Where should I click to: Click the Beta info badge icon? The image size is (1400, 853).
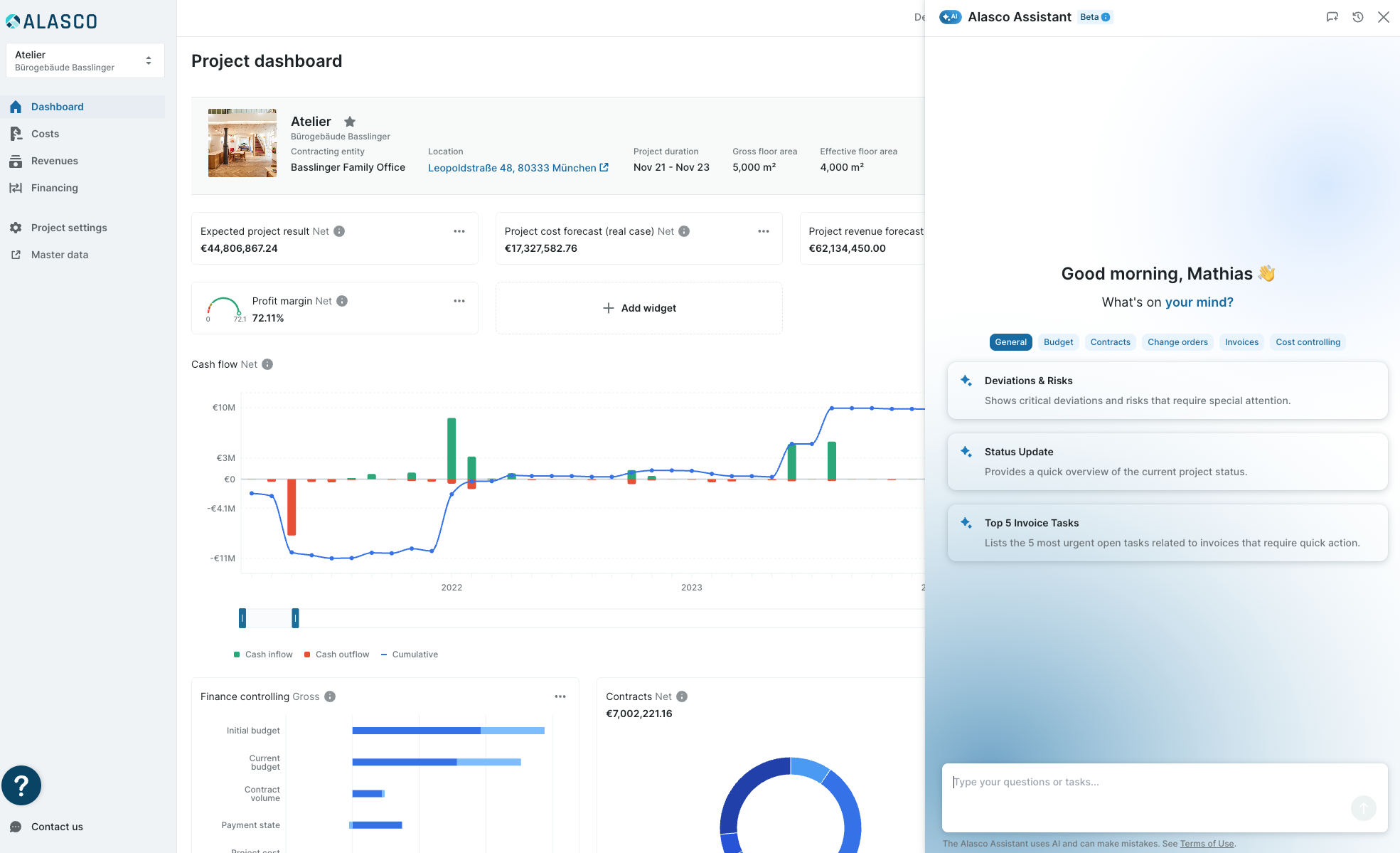[x=1106, y=17]
